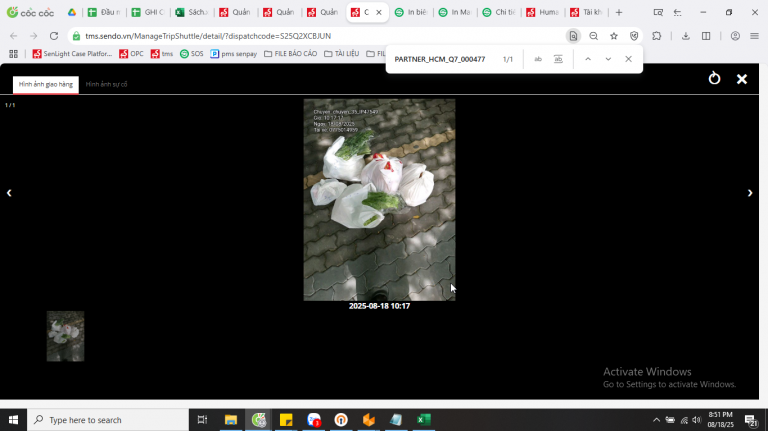This screenshot has height=431, width=768.
Task: Open the volume control in system tray
Action: [x=696, y=420]
